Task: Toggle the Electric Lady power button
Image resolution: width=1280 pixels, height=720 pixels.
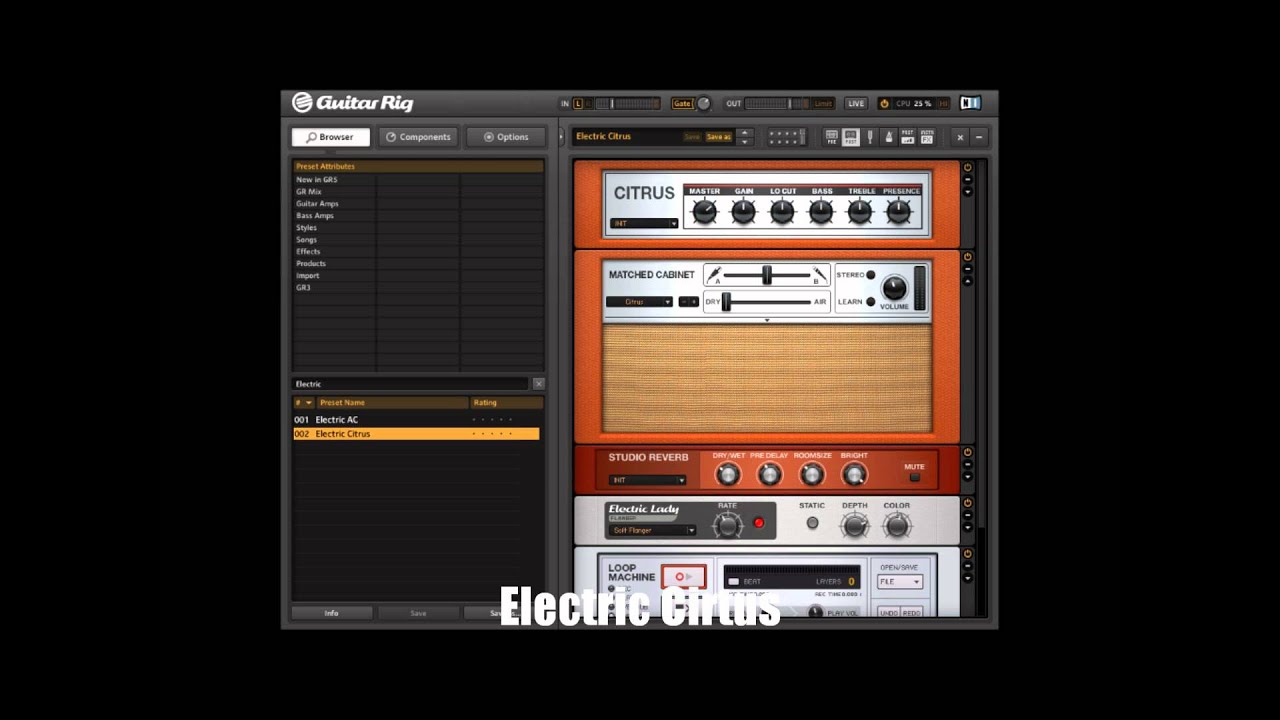Action: coord(967,503)
